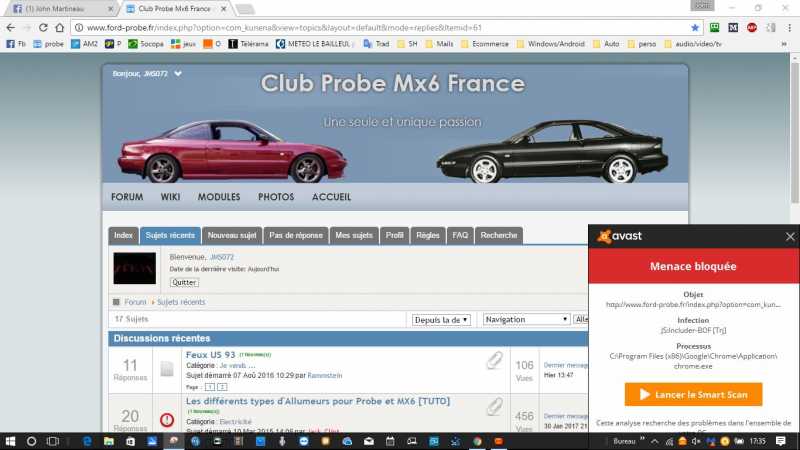Click the page vertical scrollbar

pos(794,133)
